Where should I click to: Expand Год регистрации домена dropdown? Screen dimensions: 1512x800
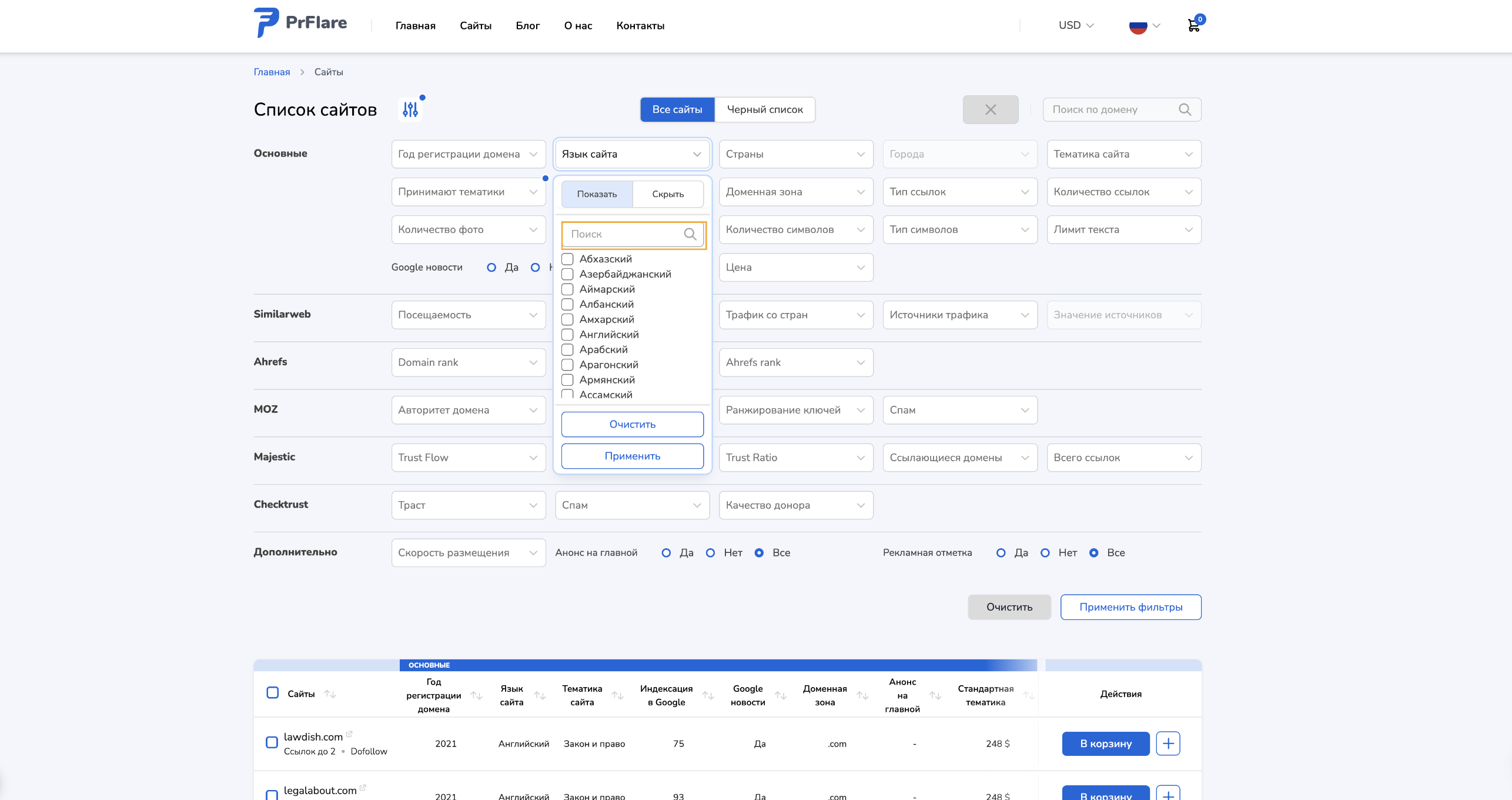(x=469, y=154)
